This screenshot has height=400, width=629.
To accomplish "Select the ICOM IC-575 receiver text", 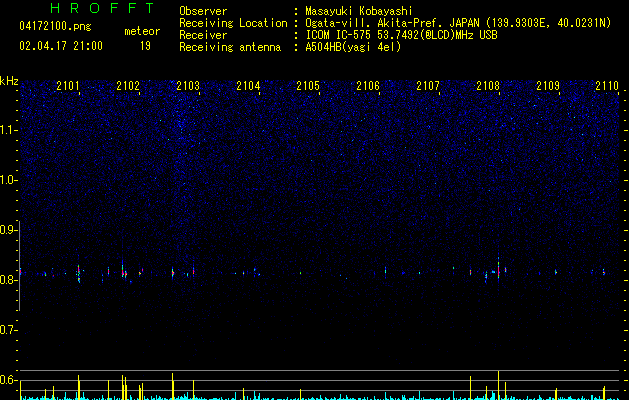I will [x=401, y=35].
